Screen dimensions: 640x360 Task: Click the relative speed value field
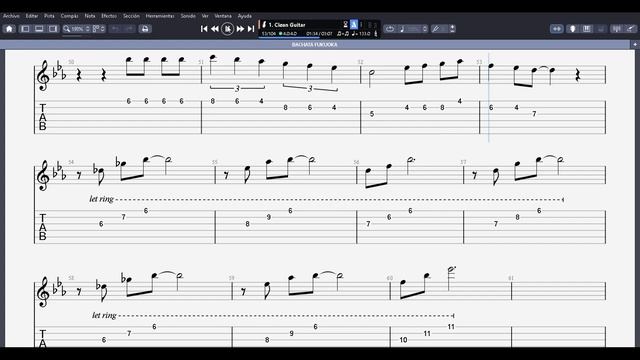pyautogui.click(x=414, y=29)
